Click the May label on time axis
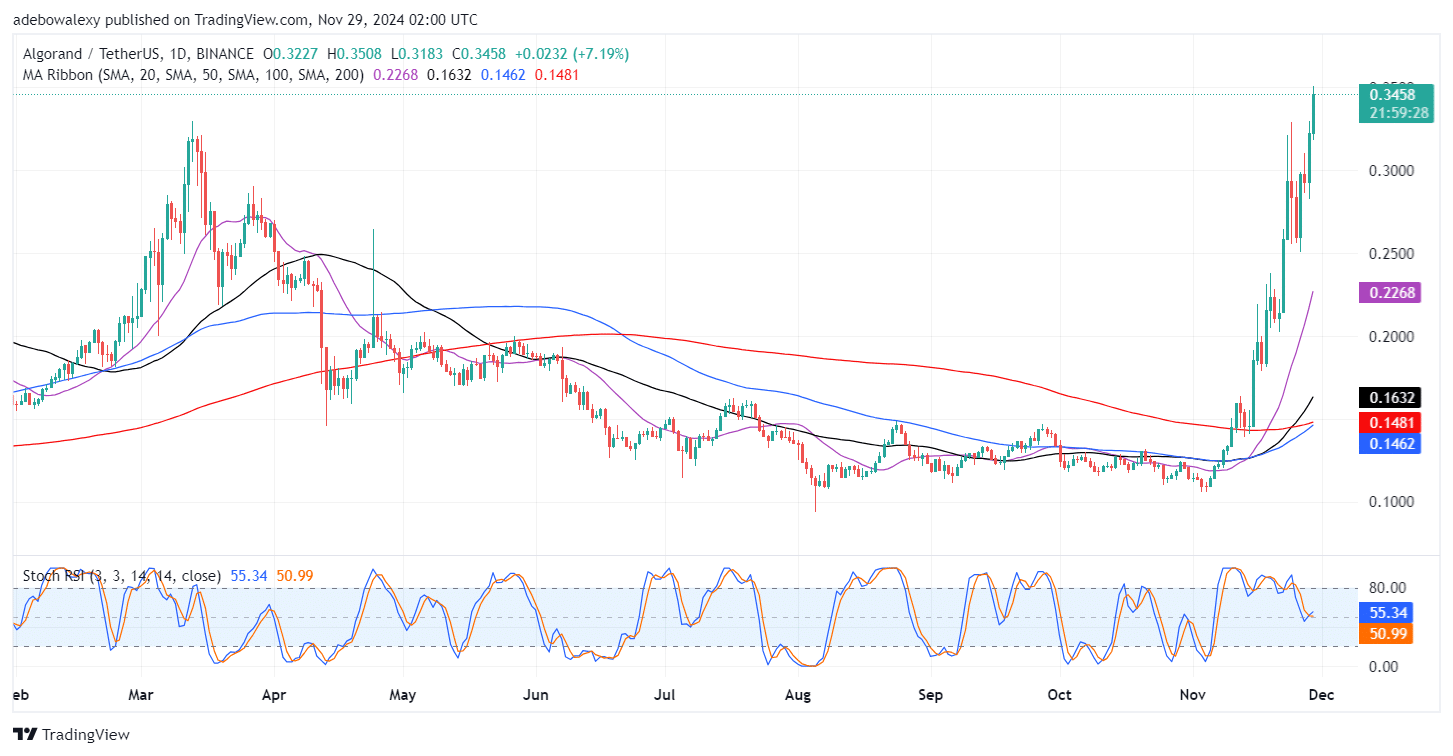 (402, 693)
